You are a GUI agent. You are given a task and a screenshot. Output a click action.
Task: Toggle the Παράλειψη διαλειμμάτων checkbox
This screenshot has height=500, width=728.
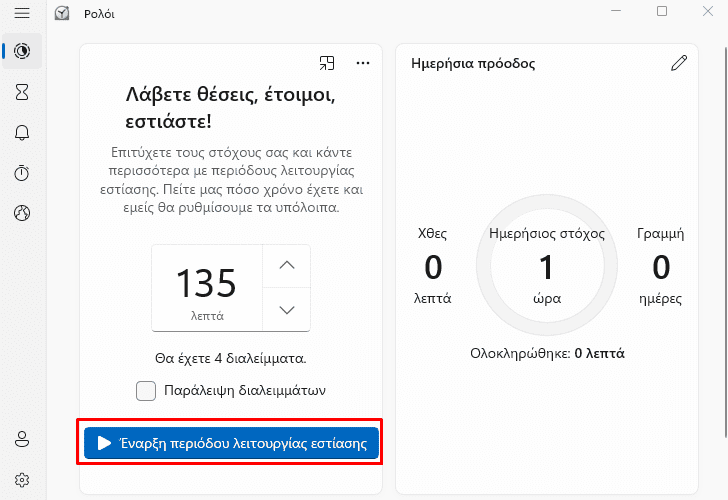[x=146, y=390]
